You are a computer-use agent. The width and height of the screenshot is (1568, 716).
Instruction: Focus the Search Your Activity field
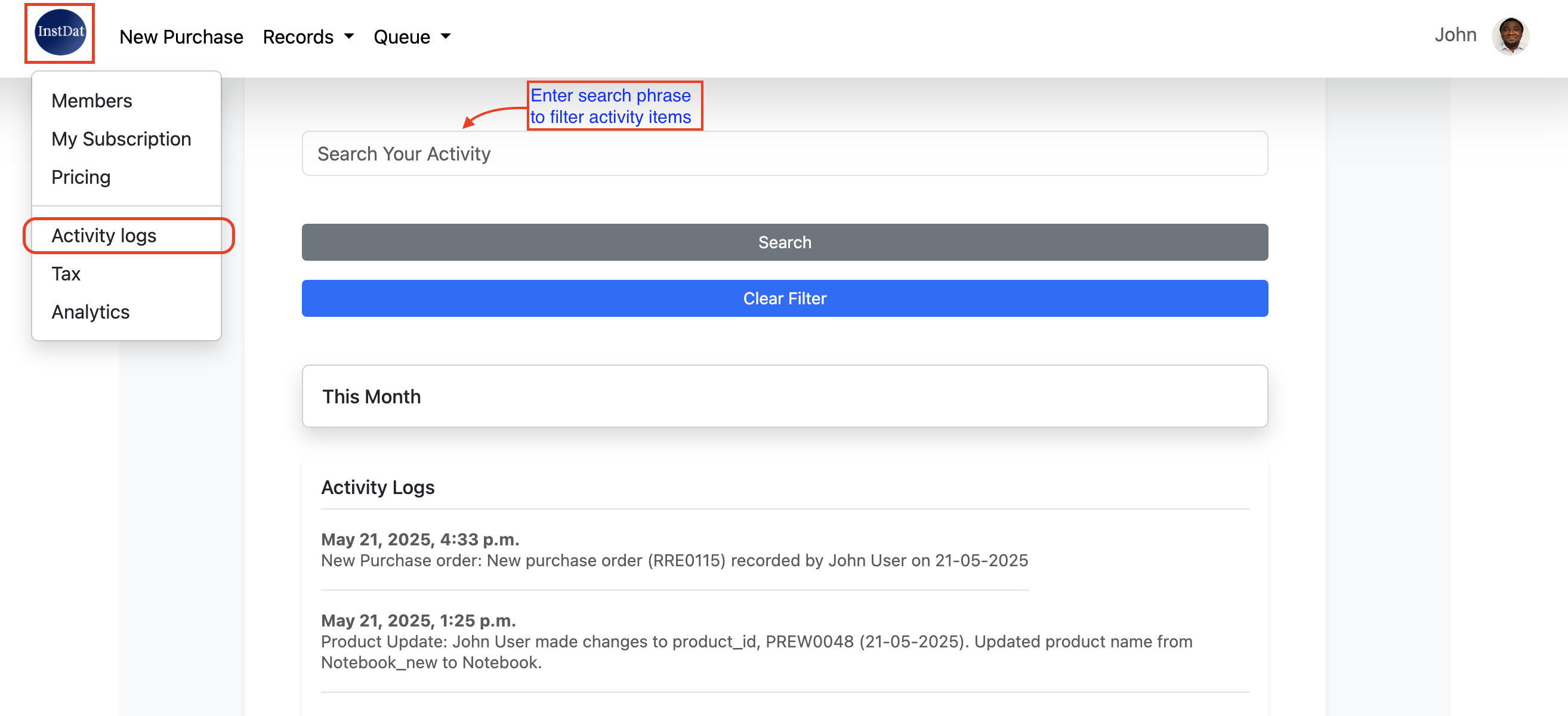784,154
